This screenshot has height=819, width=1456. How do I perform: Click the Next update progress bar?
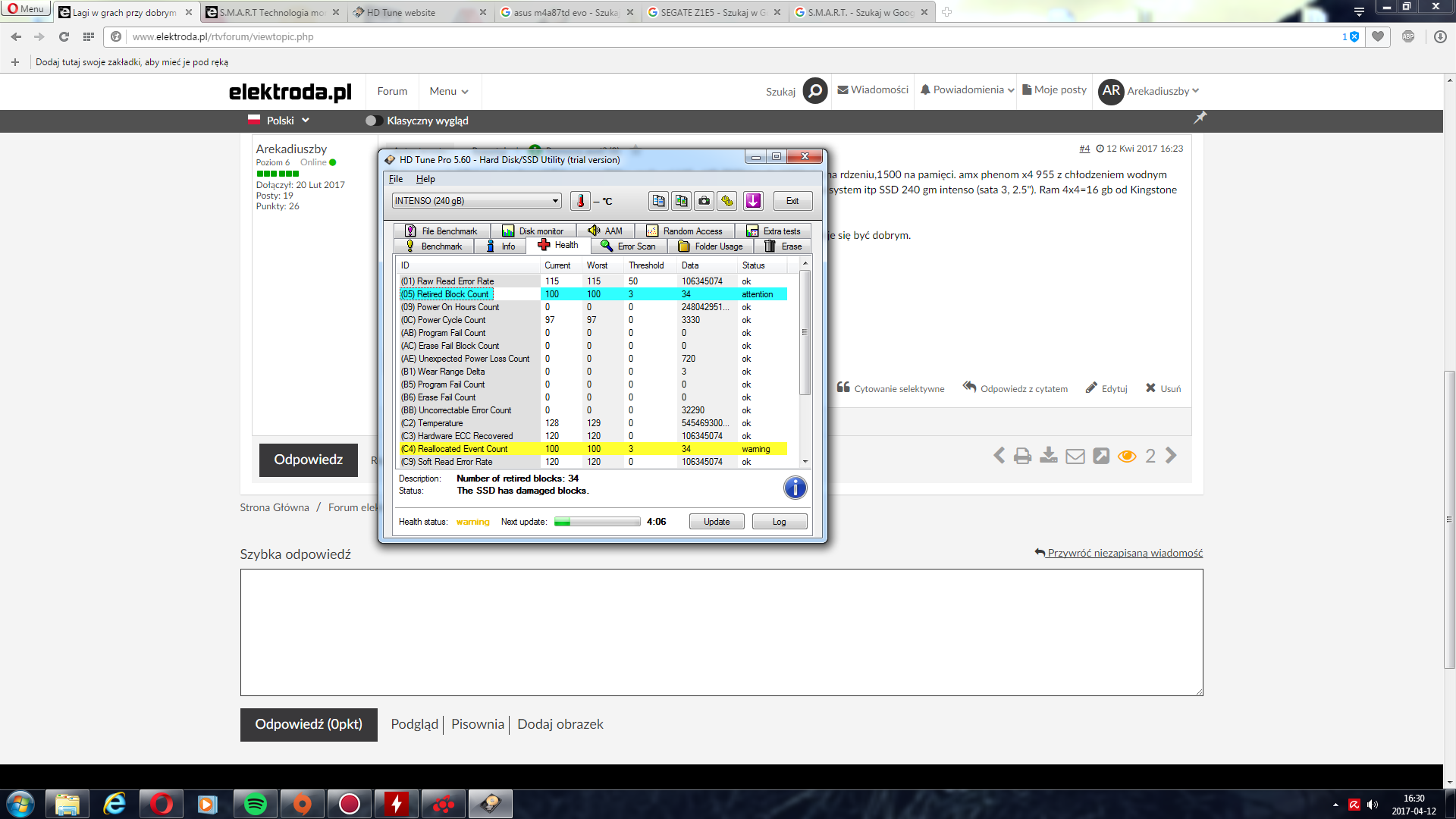coord(598,522)
